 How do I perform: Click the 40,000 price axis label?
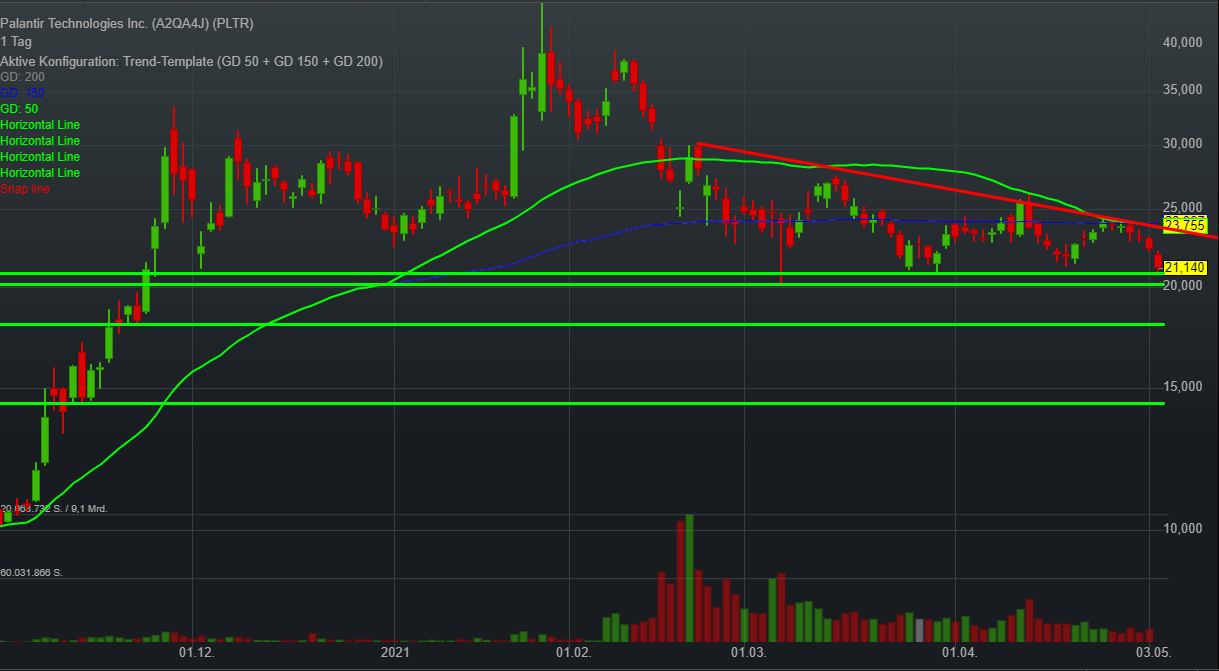(x=1183, y=43)
